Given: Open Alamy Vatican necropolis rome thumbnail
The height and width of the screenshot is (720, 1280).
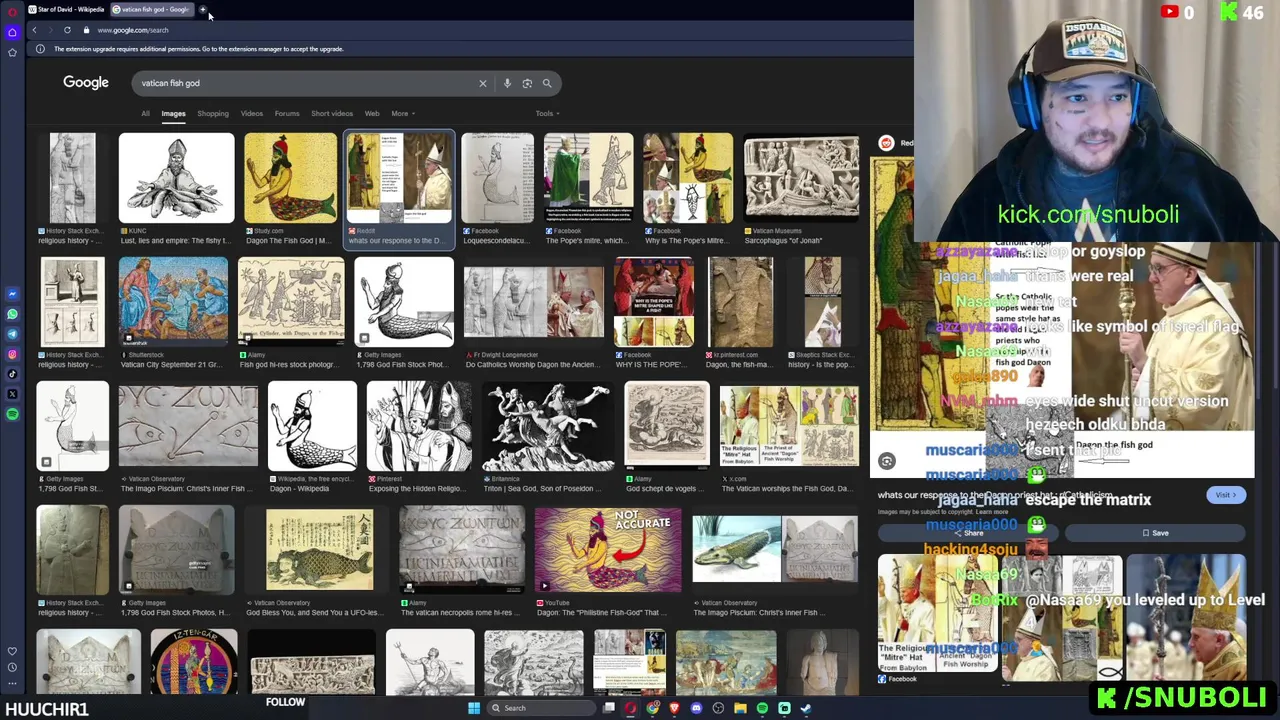Looking at the screenshot, I should [461, 549].
